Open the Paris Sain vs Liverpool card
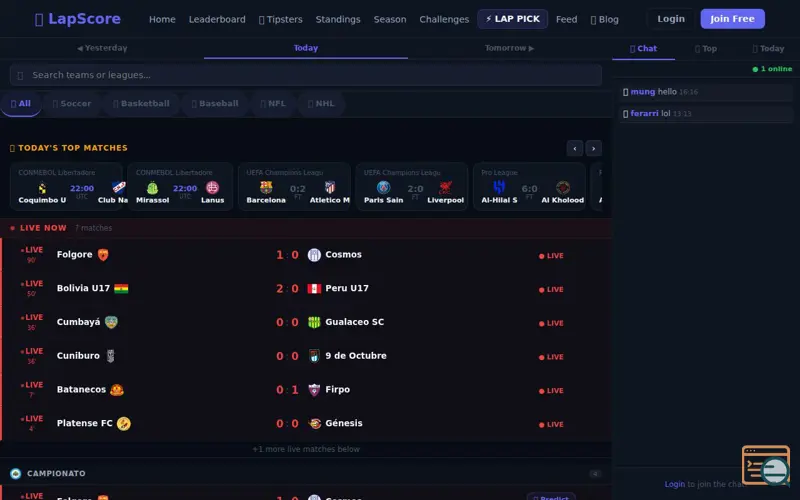Image resolution: width=800 pixels, height=500 pixels. [412, 186]
